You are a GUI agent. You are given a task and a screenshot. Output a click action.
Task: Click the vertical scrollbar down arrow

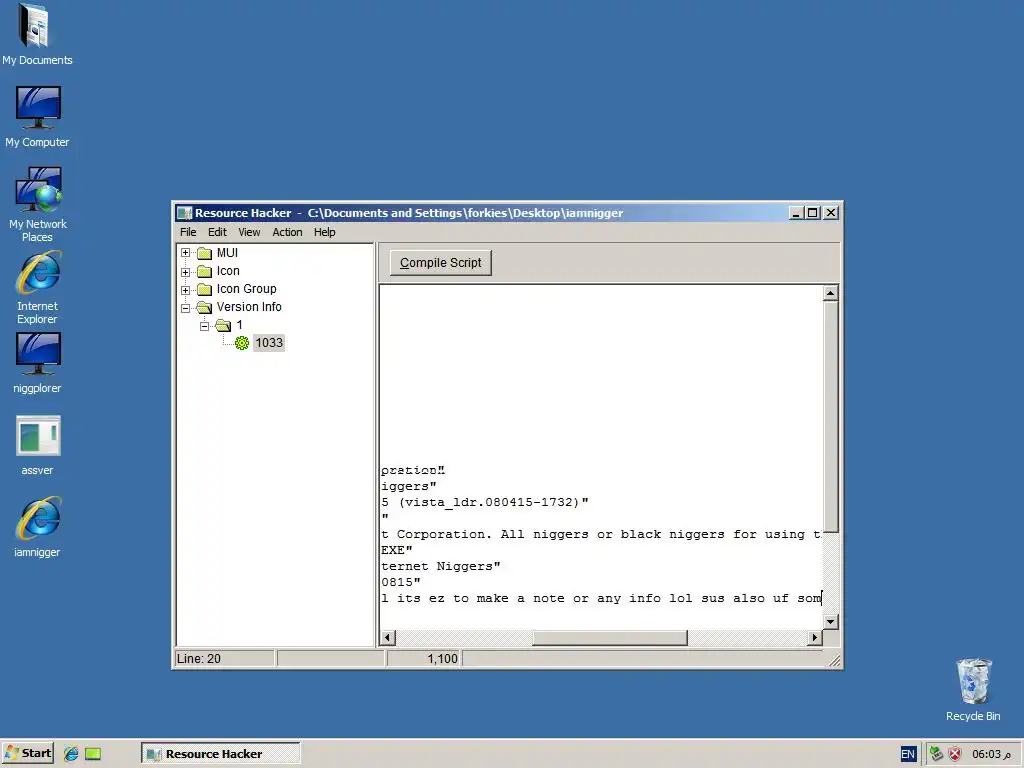[x=831, y=622]
